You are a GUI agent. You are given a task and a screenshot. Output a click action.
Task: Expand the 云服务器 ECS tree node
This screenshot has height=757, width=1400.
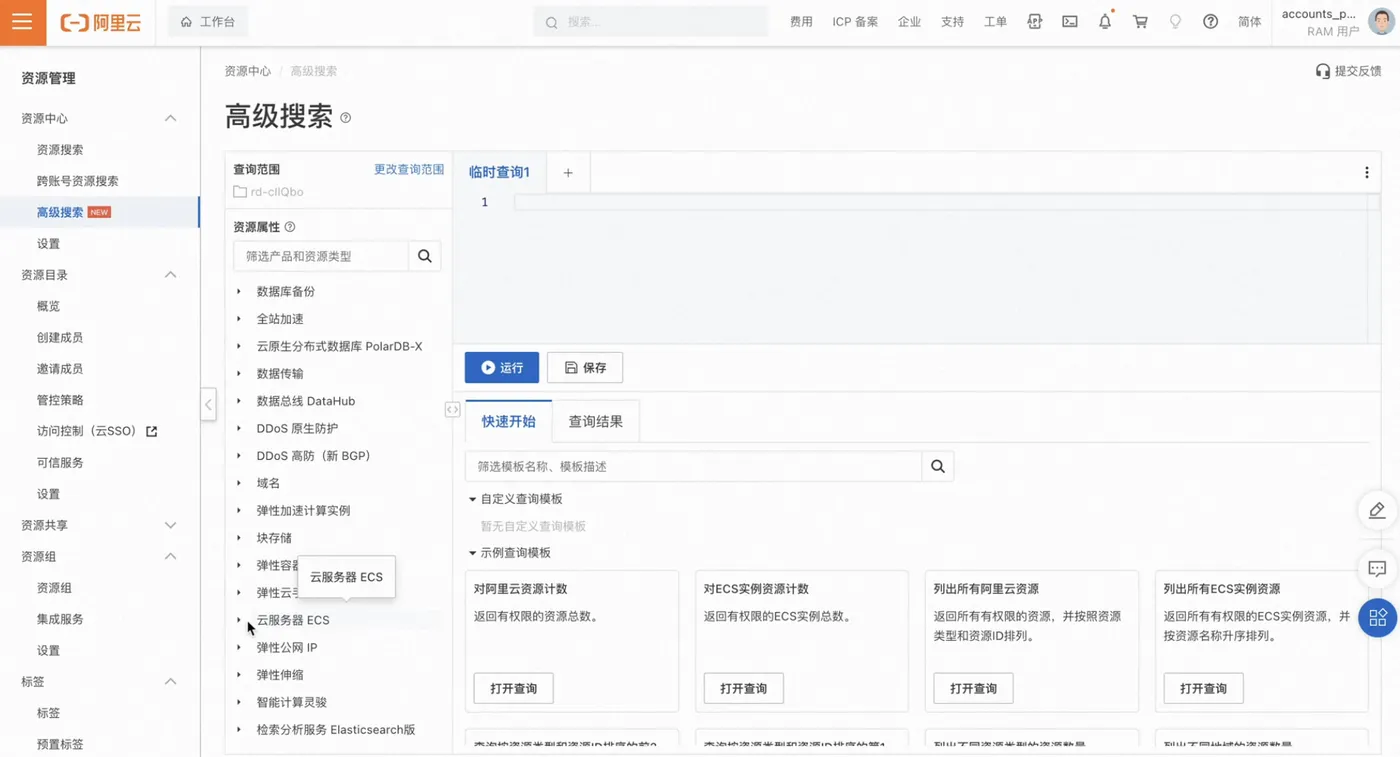pos(239,620)
